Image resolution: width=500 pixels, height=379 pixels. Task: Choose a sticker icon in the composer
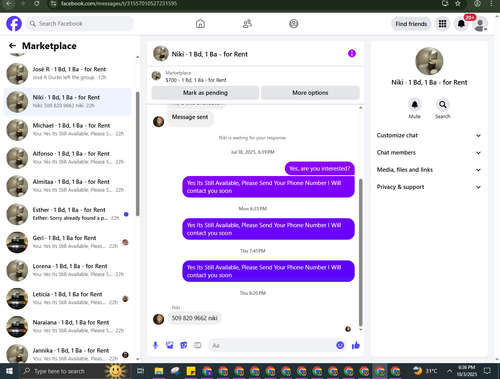pos(183,345)
